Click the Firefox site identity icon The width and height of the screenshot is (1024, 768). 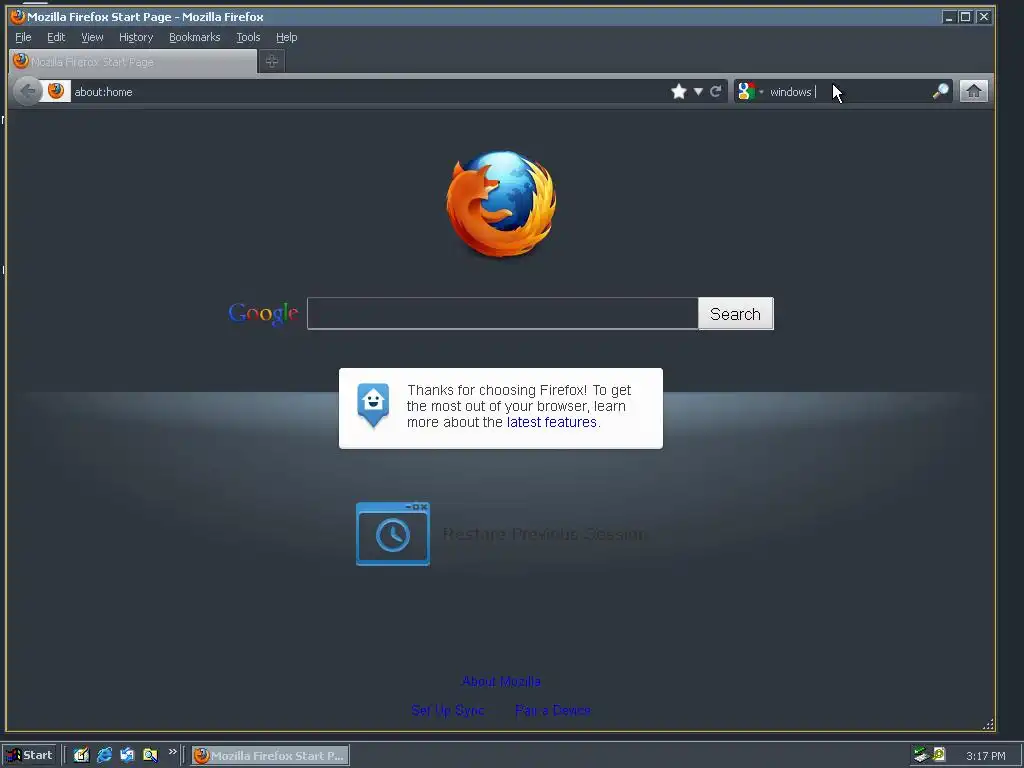click(x=56, y=91)
